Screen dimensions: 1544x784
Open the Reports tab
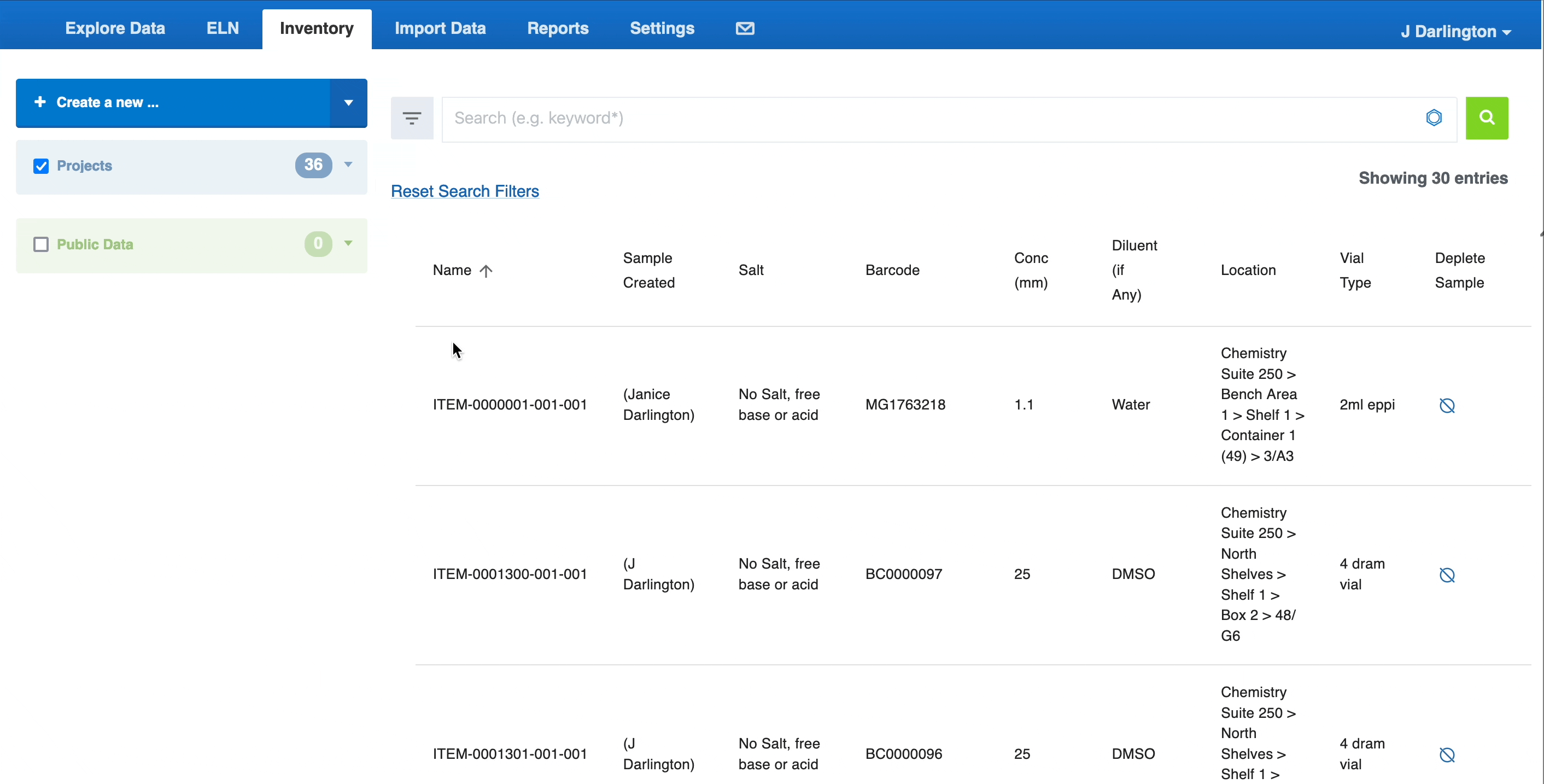pyautogui.click(x=558, y=28)
